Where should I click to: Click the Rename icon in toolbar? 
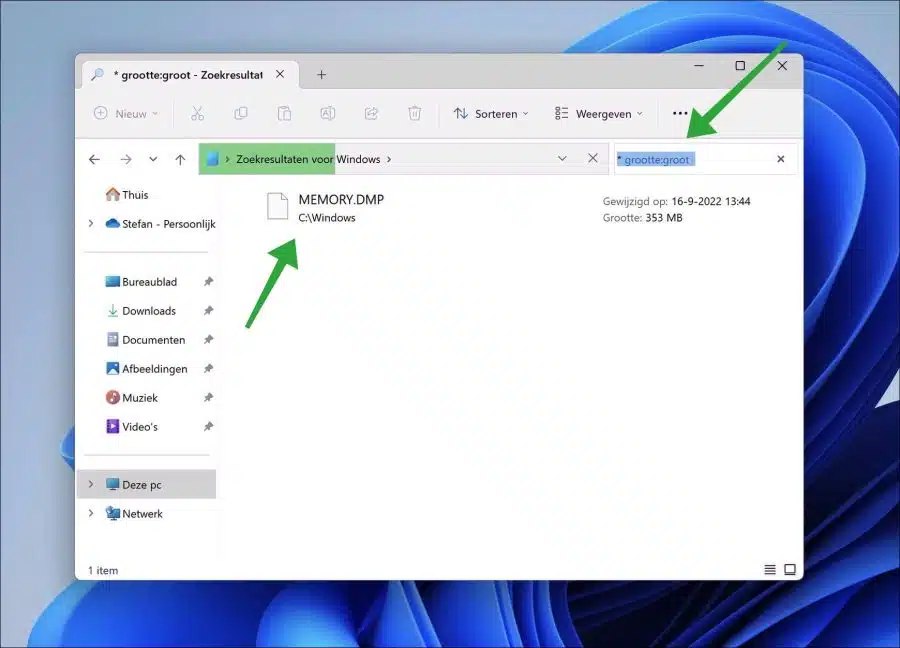pos(328,114)
